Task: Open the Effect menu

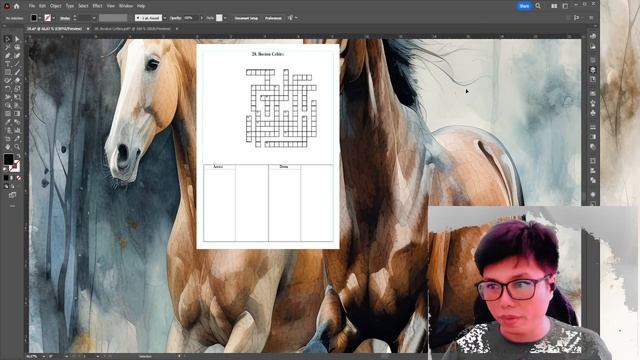Action: click(x=97, y=6)
